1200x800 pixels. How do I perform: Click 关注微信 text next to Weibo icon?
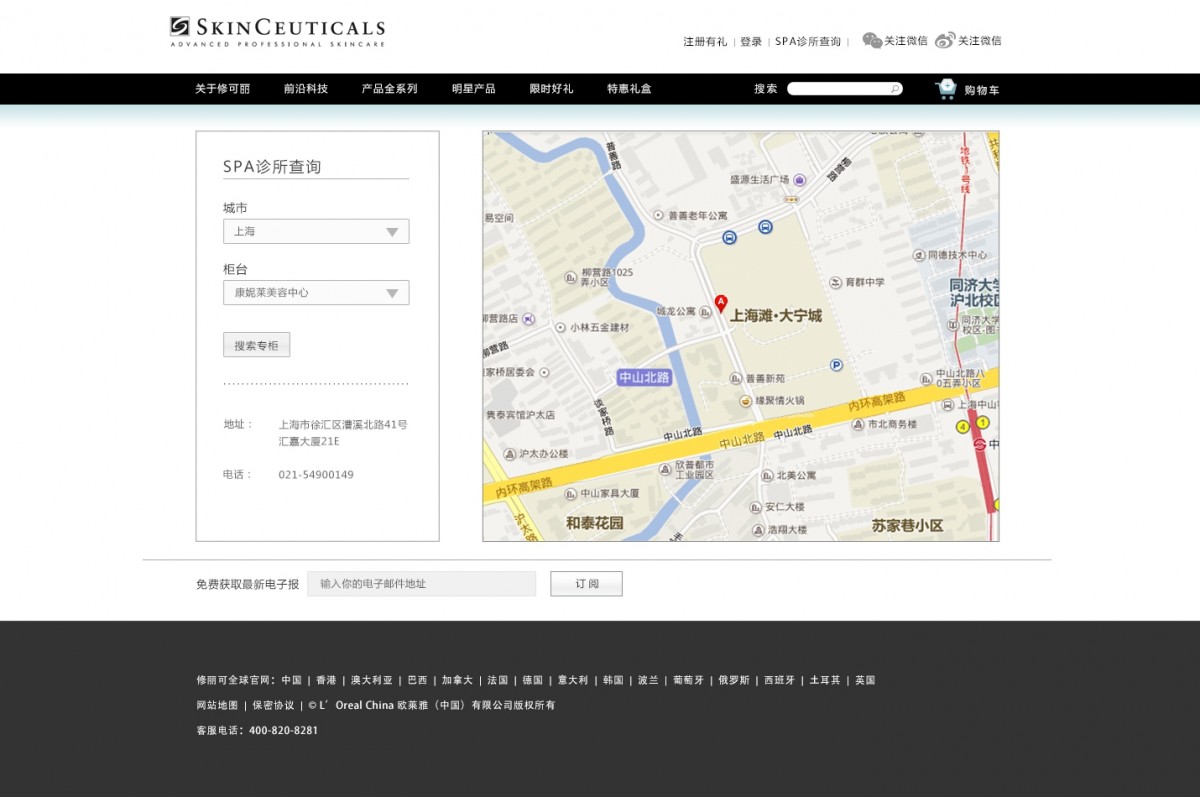click(979, 41)
